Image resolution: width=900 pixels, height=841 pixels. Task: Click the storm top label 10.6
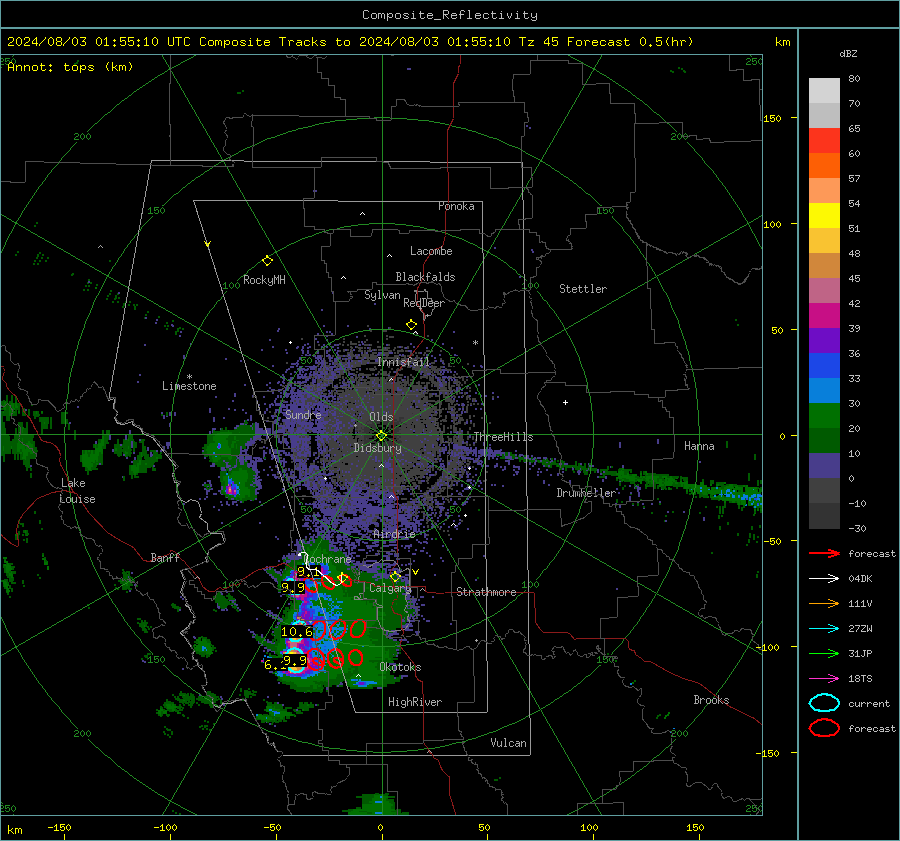pos(296,632)
